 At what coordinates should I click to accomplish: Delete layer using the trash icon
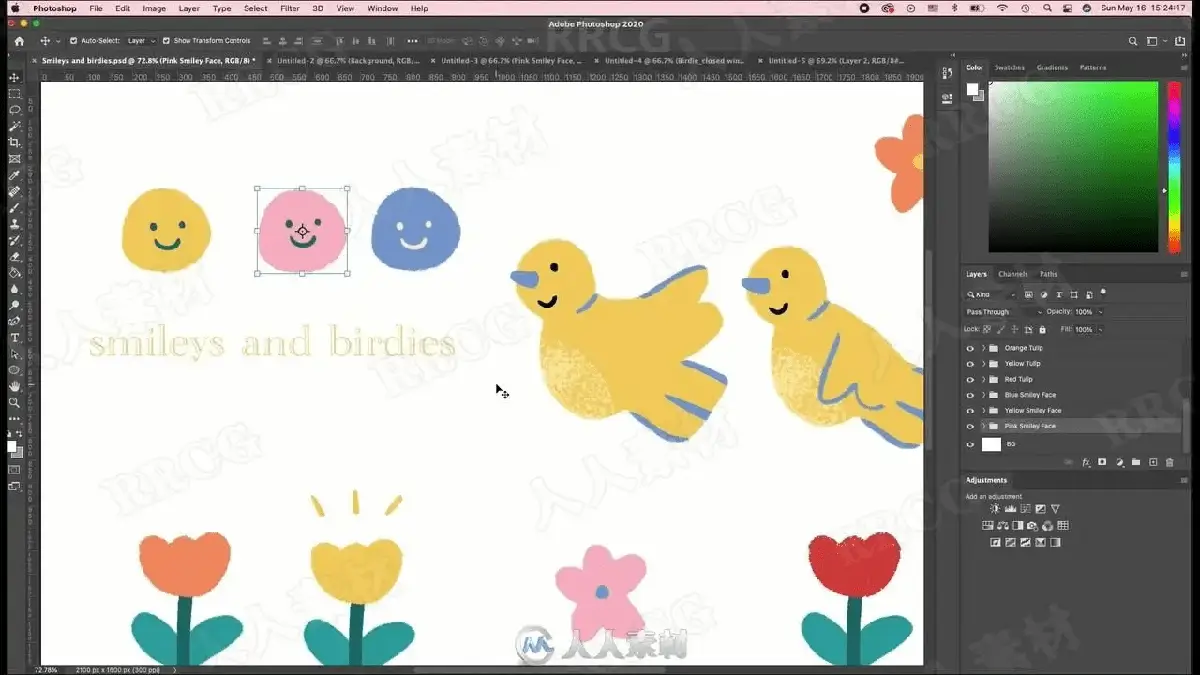click(1170, 462)
